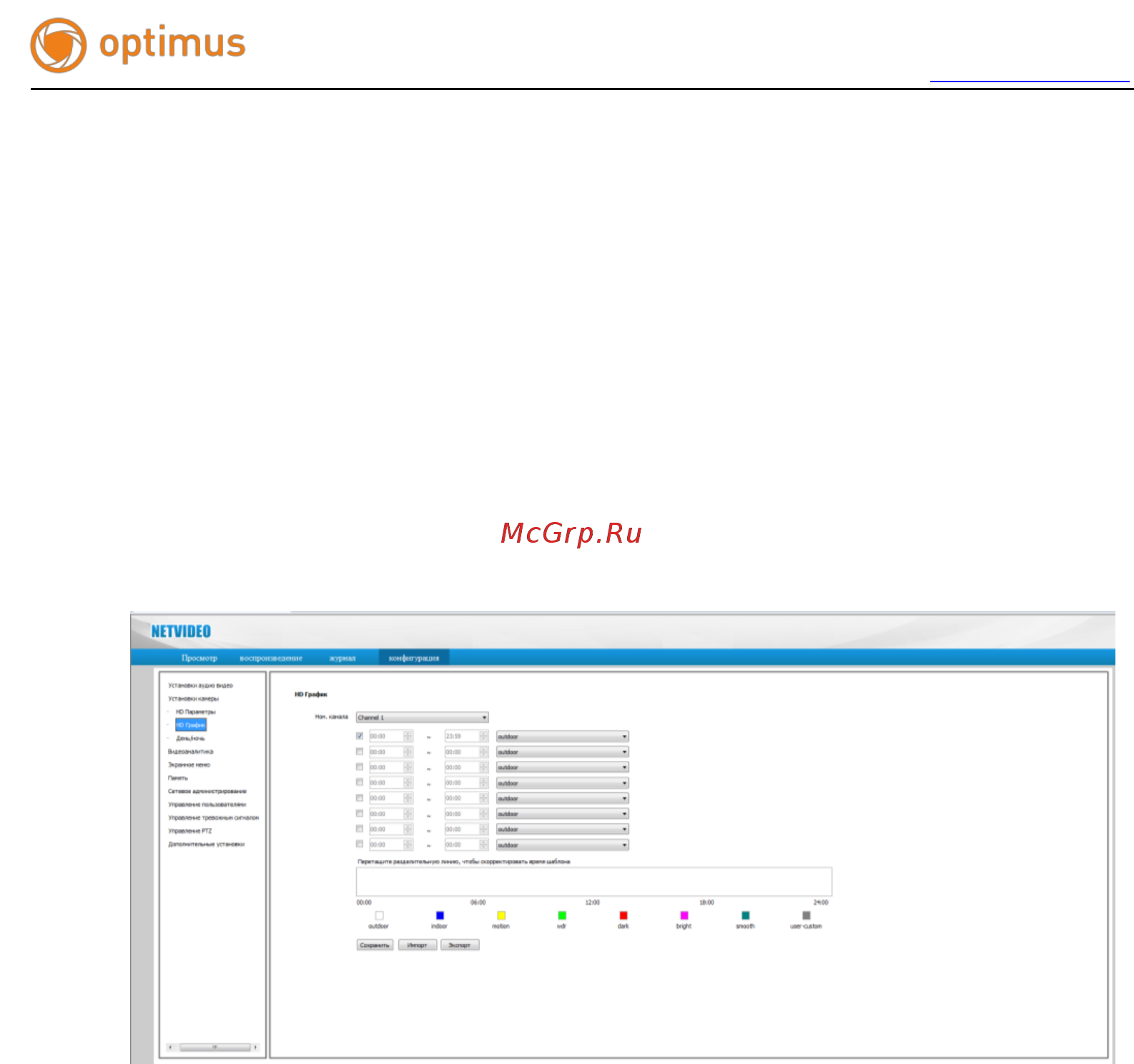
Task: Uncheck the first schedule row checkbox
Action: pyautogui.click(x=360, y=736)
